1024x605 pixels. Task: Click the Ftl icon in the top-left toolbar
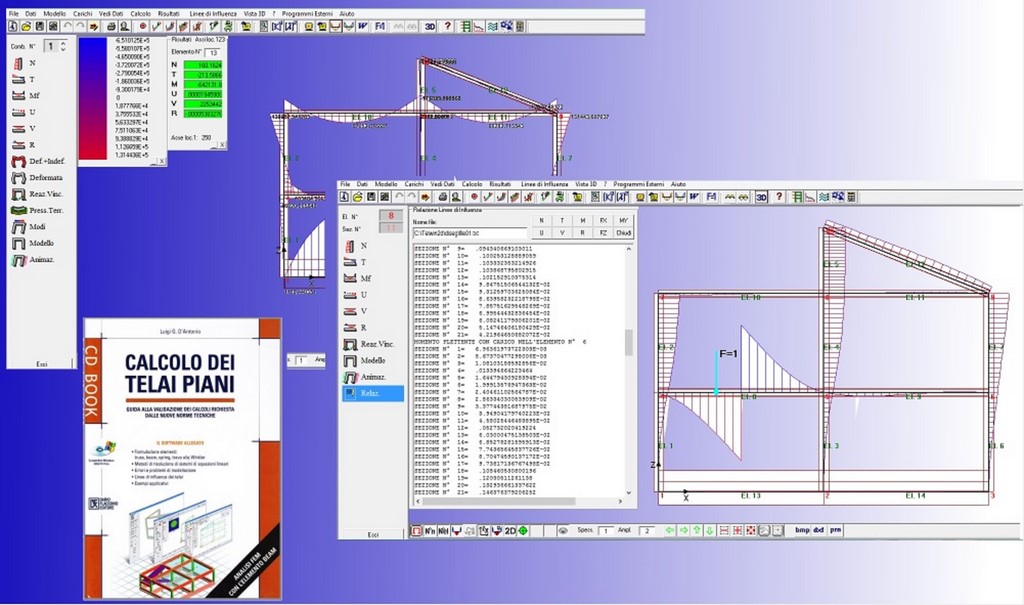(380, 27)
